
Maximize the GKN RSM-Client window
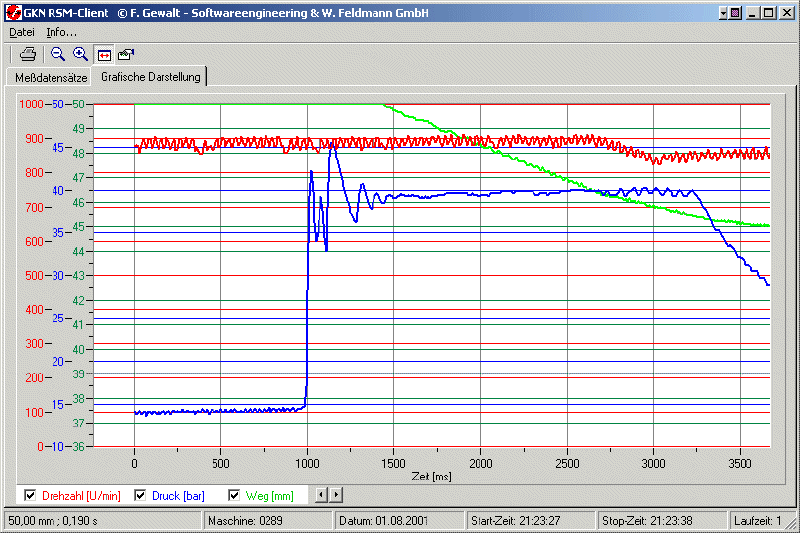(x=768, y=14)
